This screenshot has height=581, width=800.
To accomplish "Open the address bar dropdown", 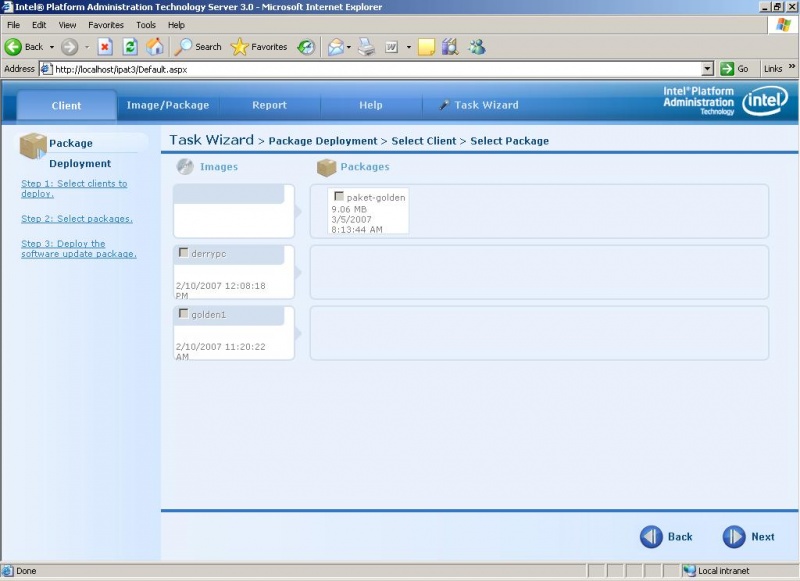I will coord(710,69).
